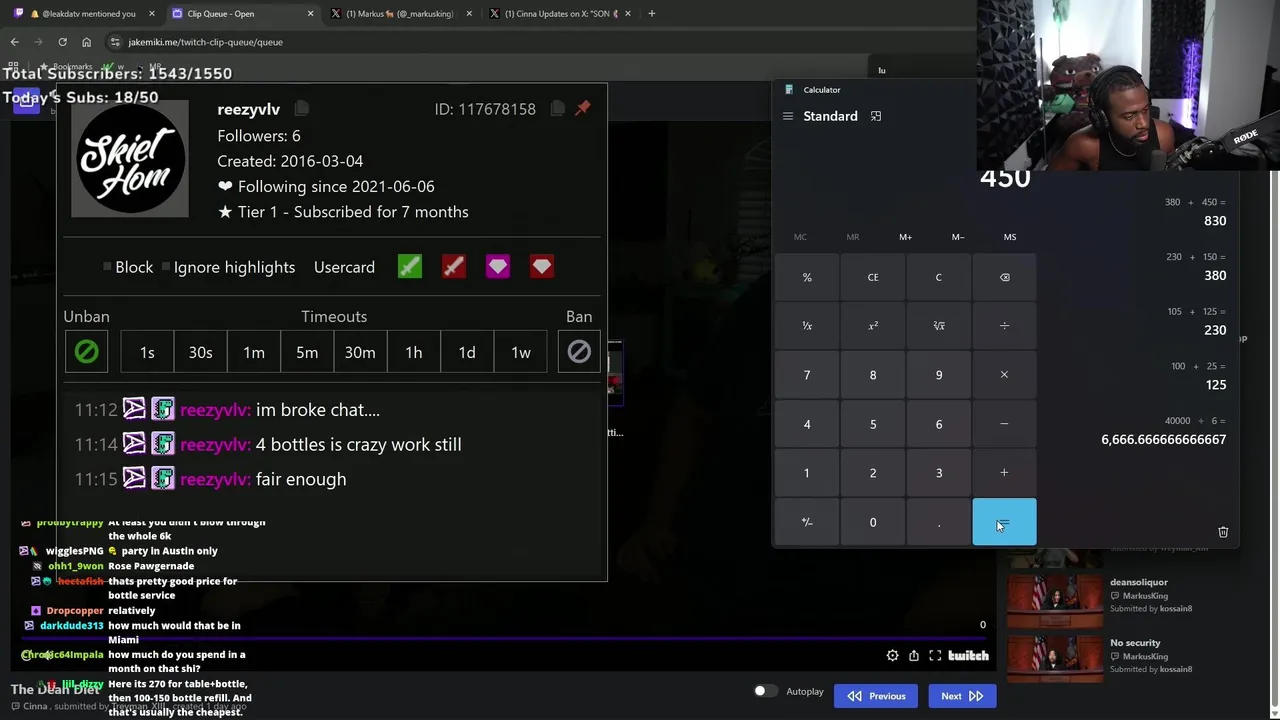The width and height of the screenshot is (1280, 720).
Task: Timeout user for 1m
Action: pos(254,352)
